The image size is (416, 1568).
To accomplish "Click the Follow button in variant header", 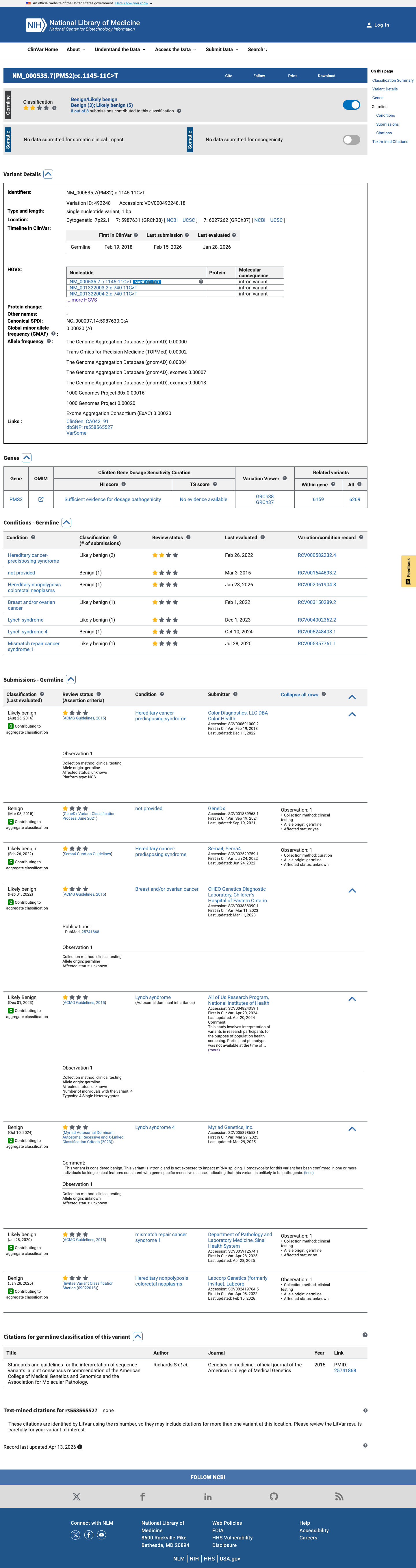I will (x=259, y=76).
